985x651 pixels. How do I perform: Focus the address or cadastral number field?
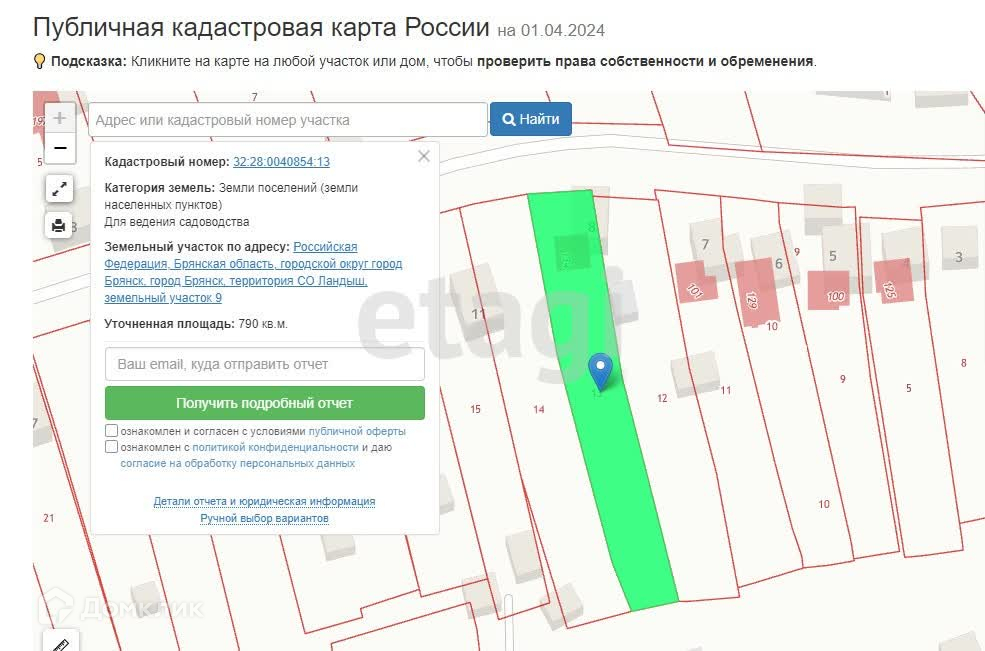tap(288, 120)
